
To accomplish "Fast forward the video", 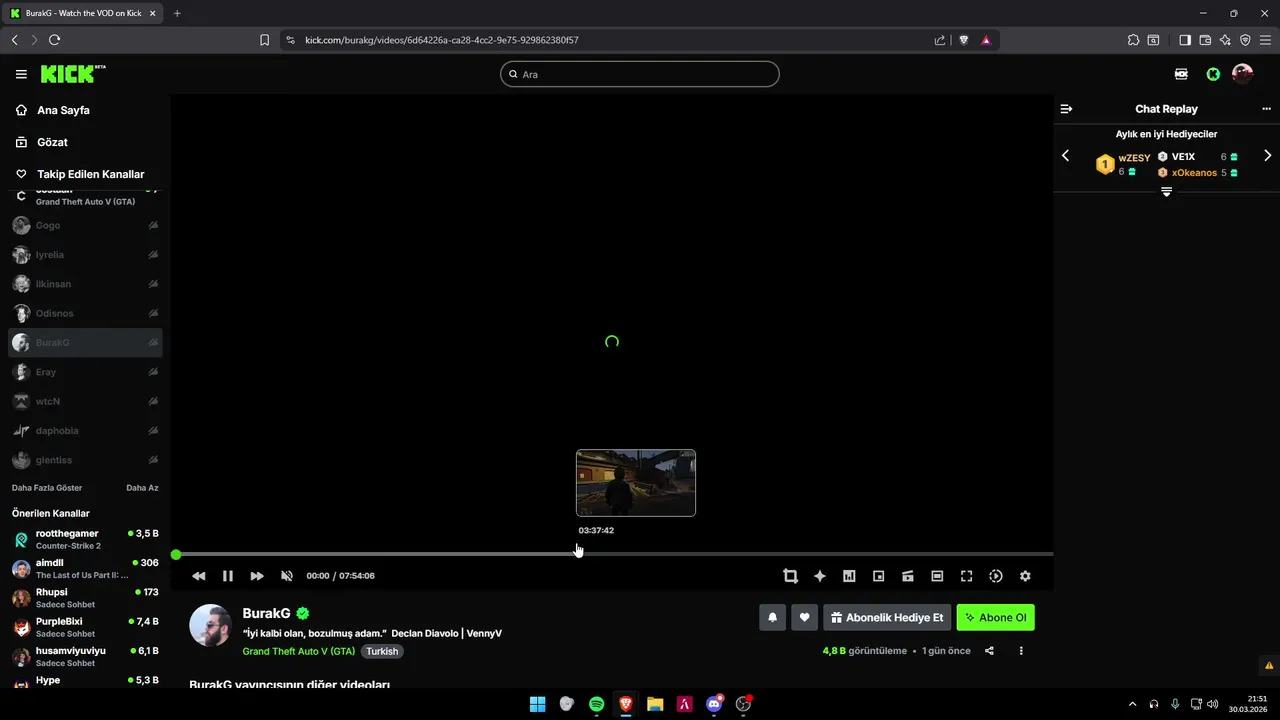I will 257,576.
